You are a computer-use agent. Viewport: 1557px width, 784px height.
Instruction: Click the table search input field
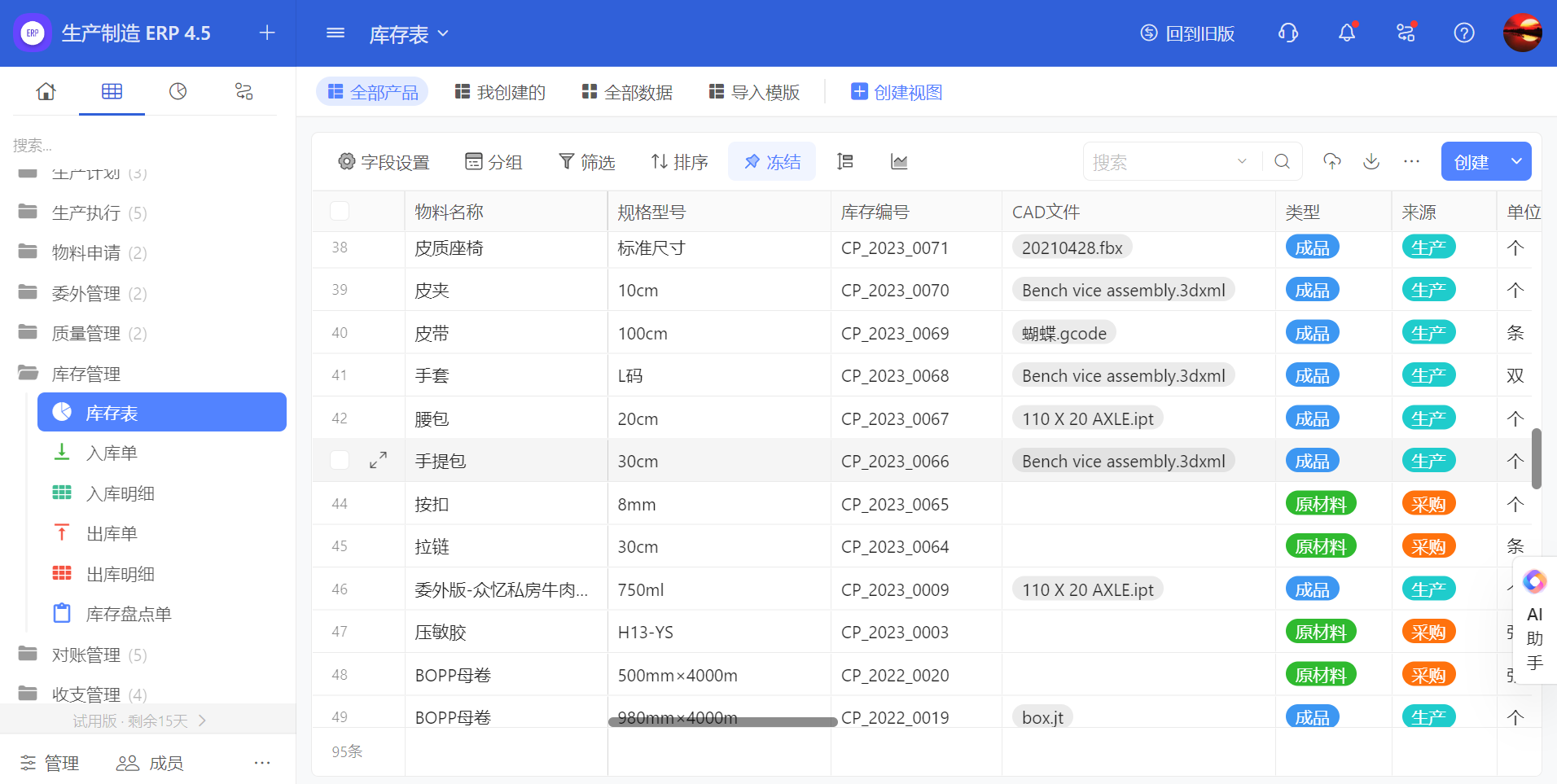coord(1160,162)
